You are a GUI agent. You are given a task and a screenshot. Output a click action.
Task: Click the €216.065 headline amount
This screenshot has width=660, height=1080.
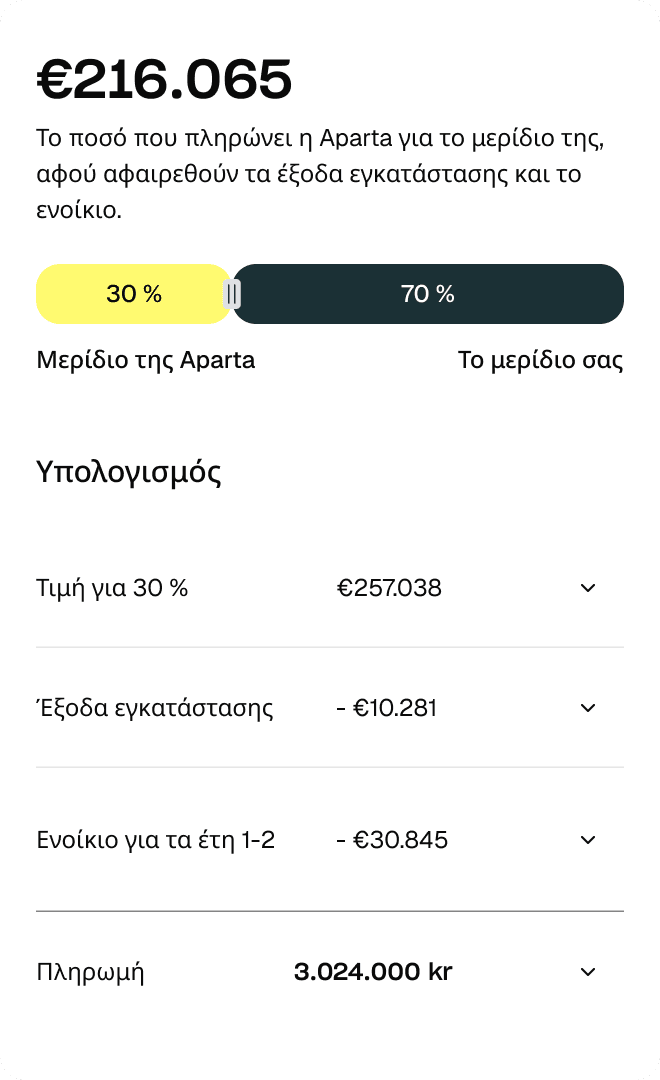point(164,80)
